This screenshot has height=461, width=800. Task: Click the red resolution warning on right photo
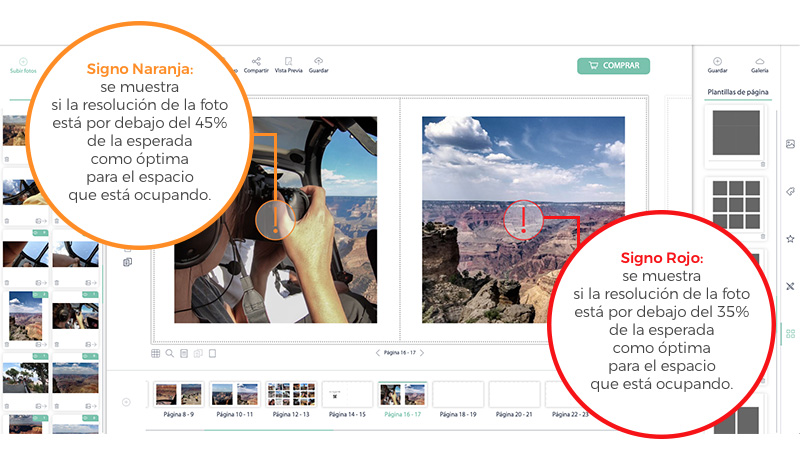(523, 220)
